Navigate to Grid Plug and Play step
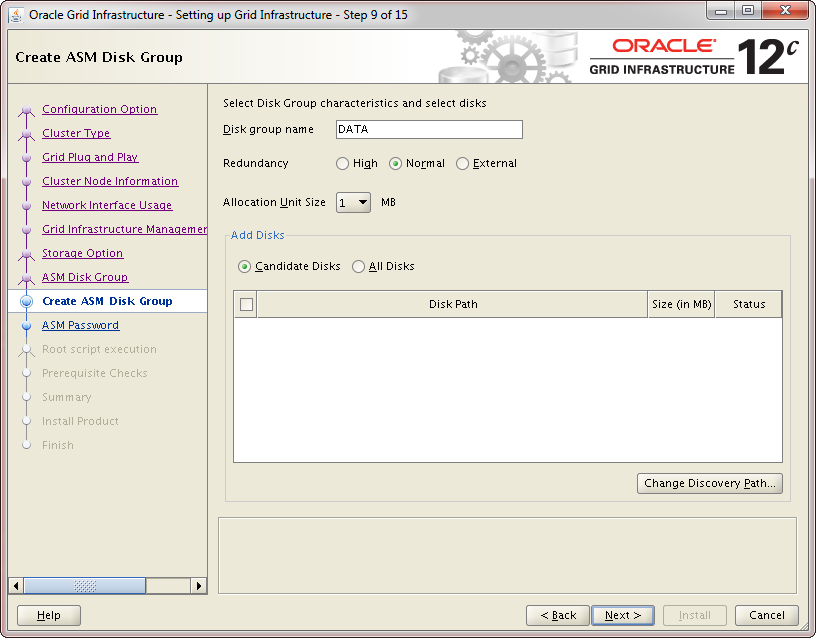This screenshot has height=638, width=816. (90, 157)
